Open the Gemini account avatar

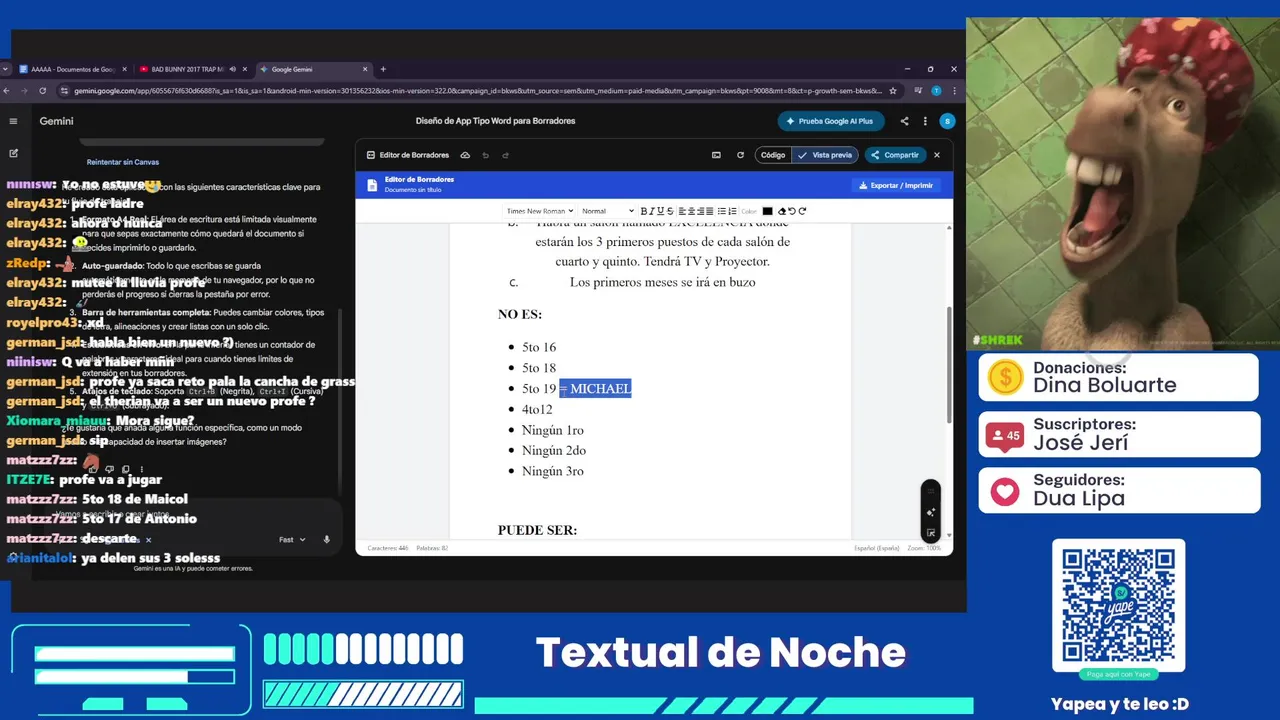pos(947,121)
